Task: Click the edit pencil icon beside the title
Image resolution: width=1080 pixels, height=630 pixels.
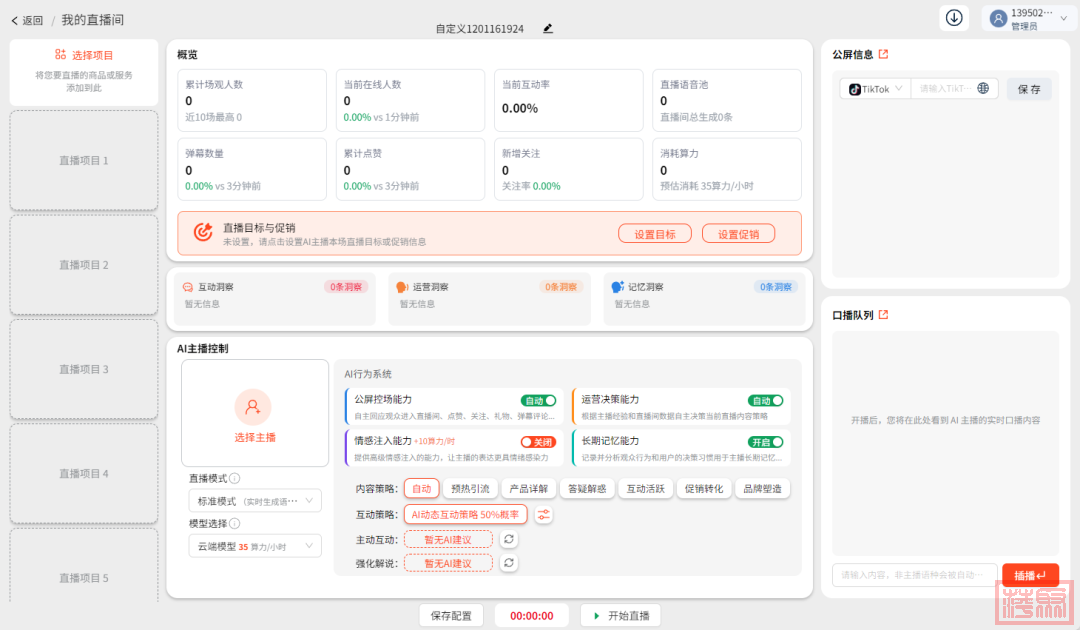Action: click(x=548, y=29)
